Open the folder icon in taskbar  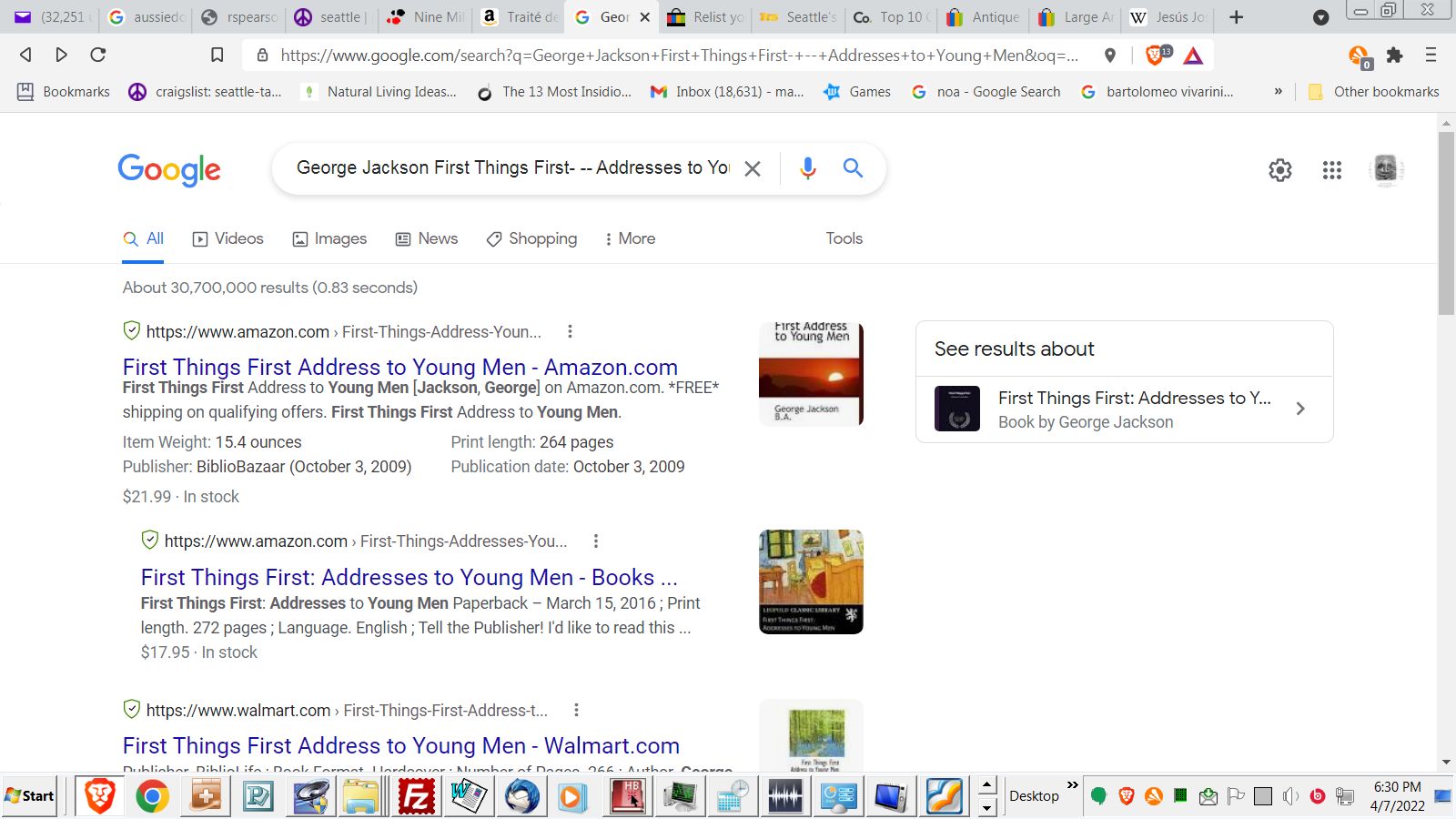click(362, 796)
